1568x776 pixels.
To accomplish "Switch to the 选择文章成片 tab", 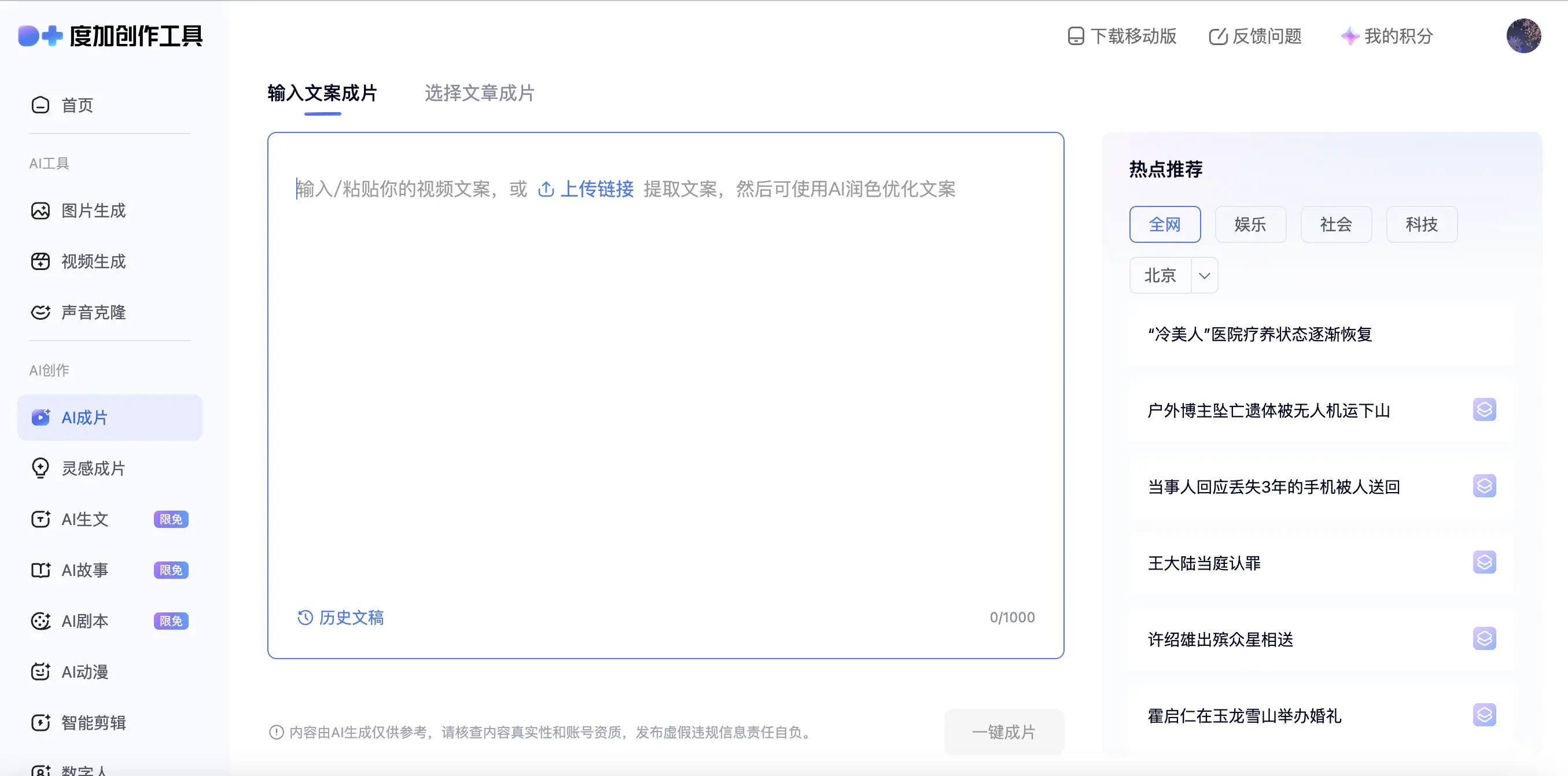I will [x=479, y=93].
